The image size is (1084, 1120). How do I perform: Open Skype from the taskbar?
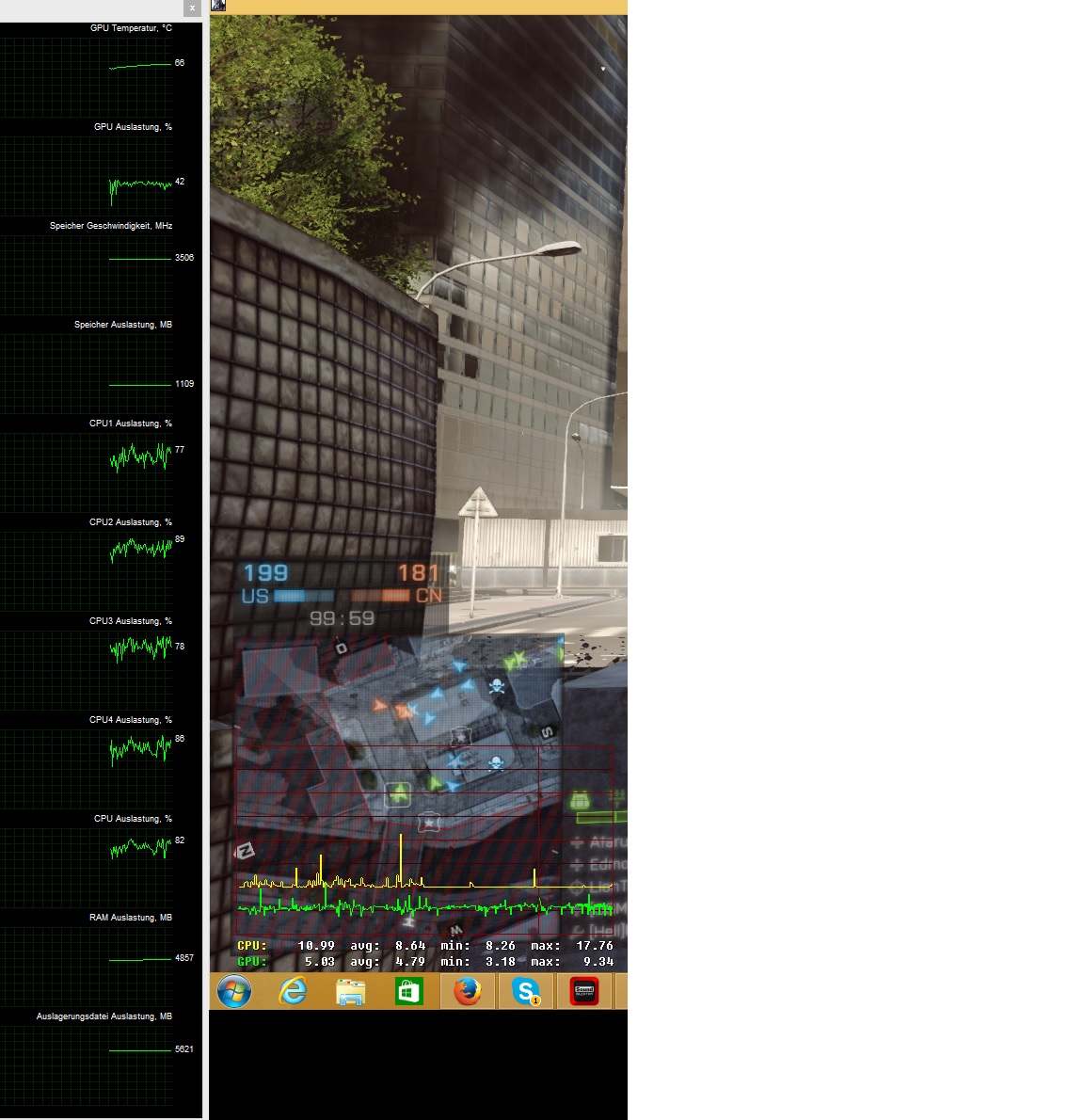(526, 991)
